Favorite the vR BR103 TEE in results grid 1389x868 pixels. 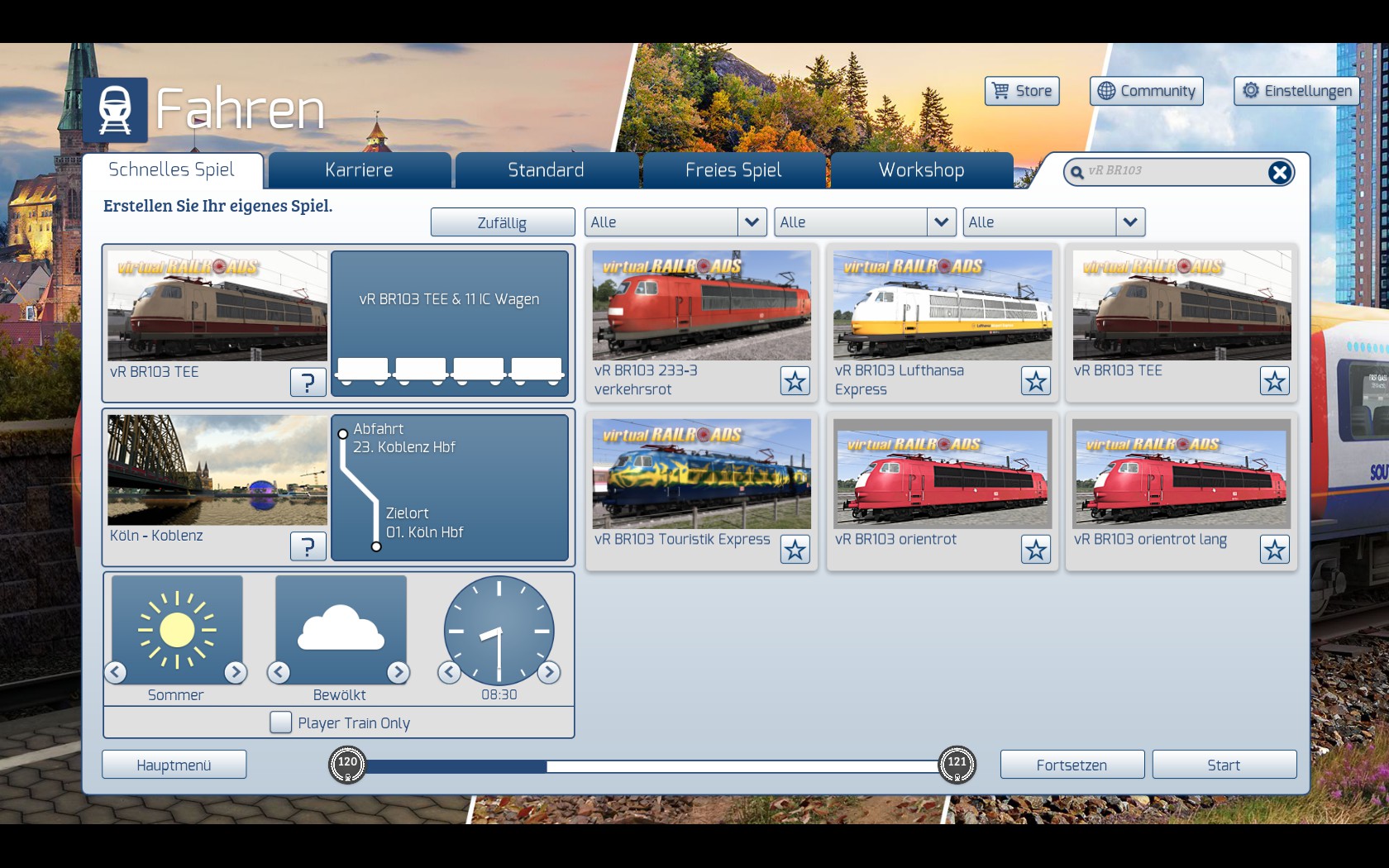1275,381
